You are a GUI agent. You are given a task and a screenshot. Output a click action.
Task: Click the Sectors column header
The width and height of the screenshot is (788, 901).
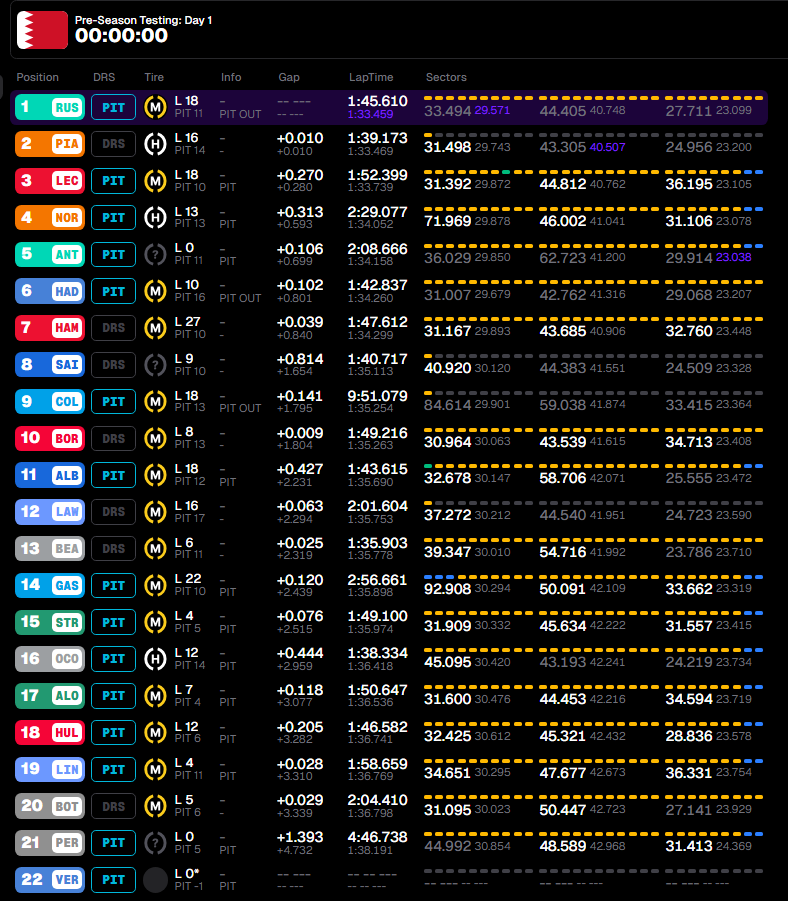pyautogui.click(x=446, y=77)
